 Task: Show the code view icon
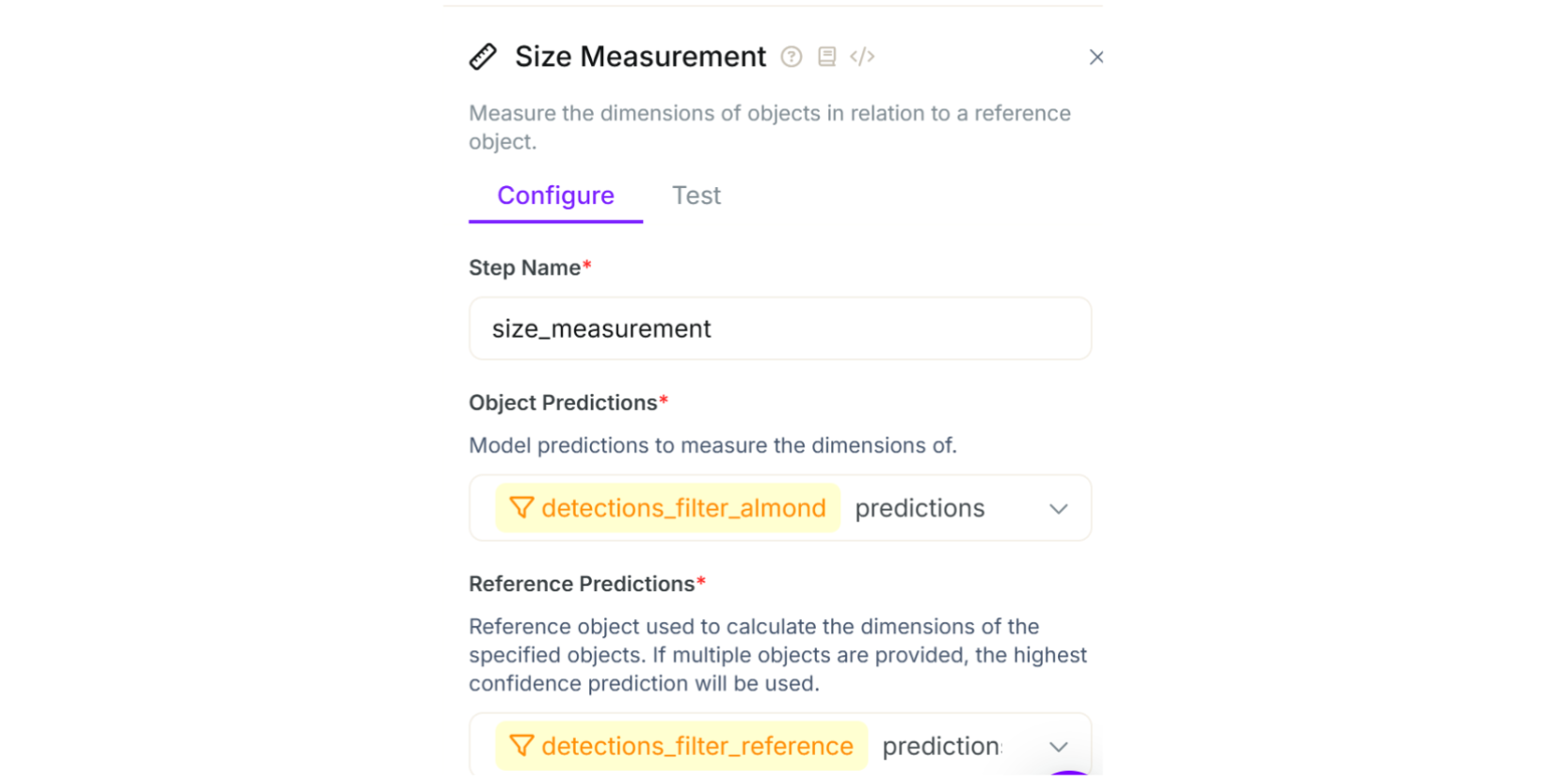[862, 57]
